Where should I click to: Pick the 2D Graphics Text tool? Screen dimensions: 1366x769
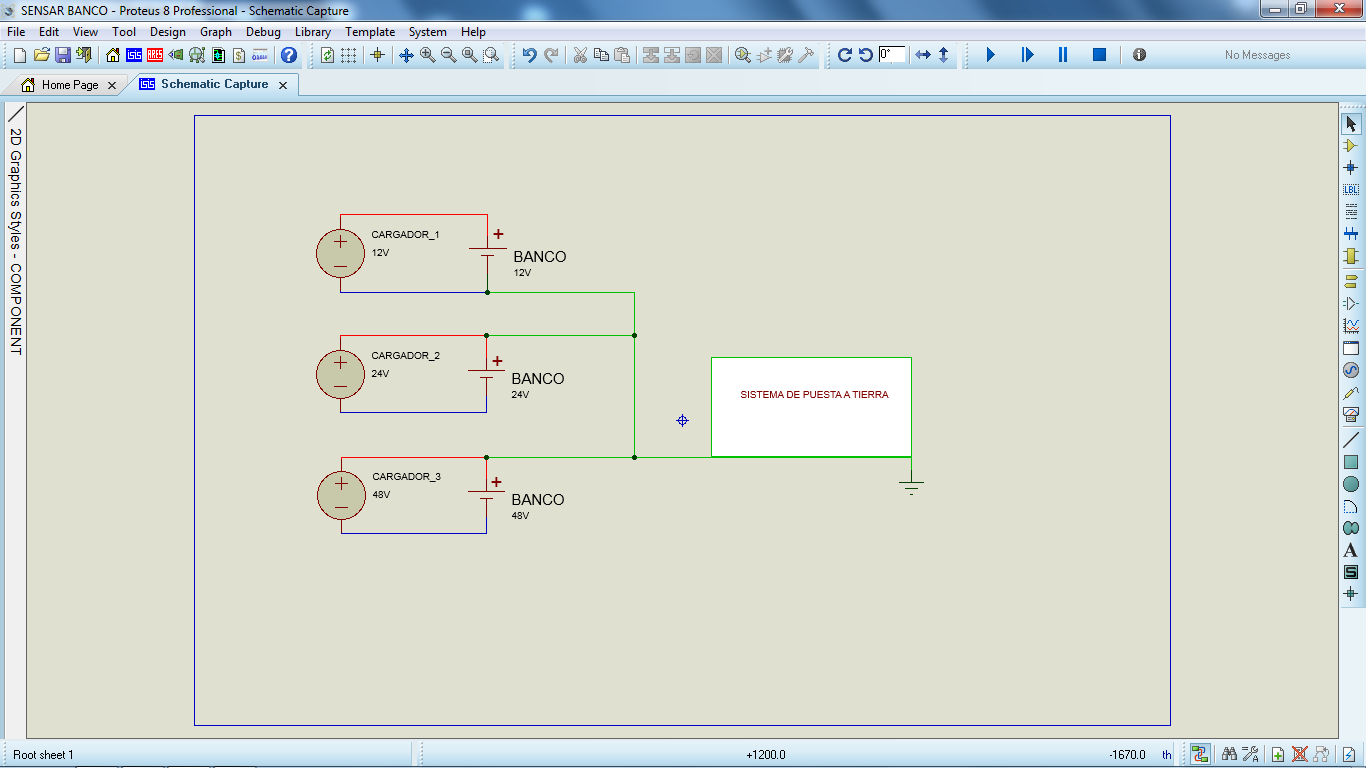click(x=1351, y=550)
